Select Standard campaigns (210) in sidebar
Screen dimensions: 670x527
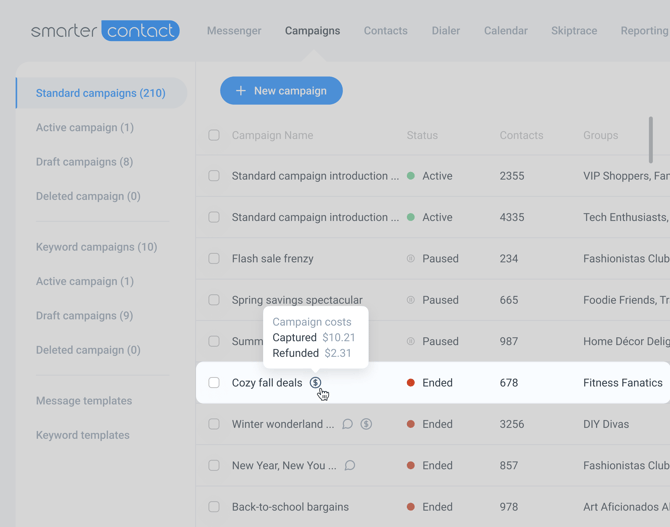point(101,93)
